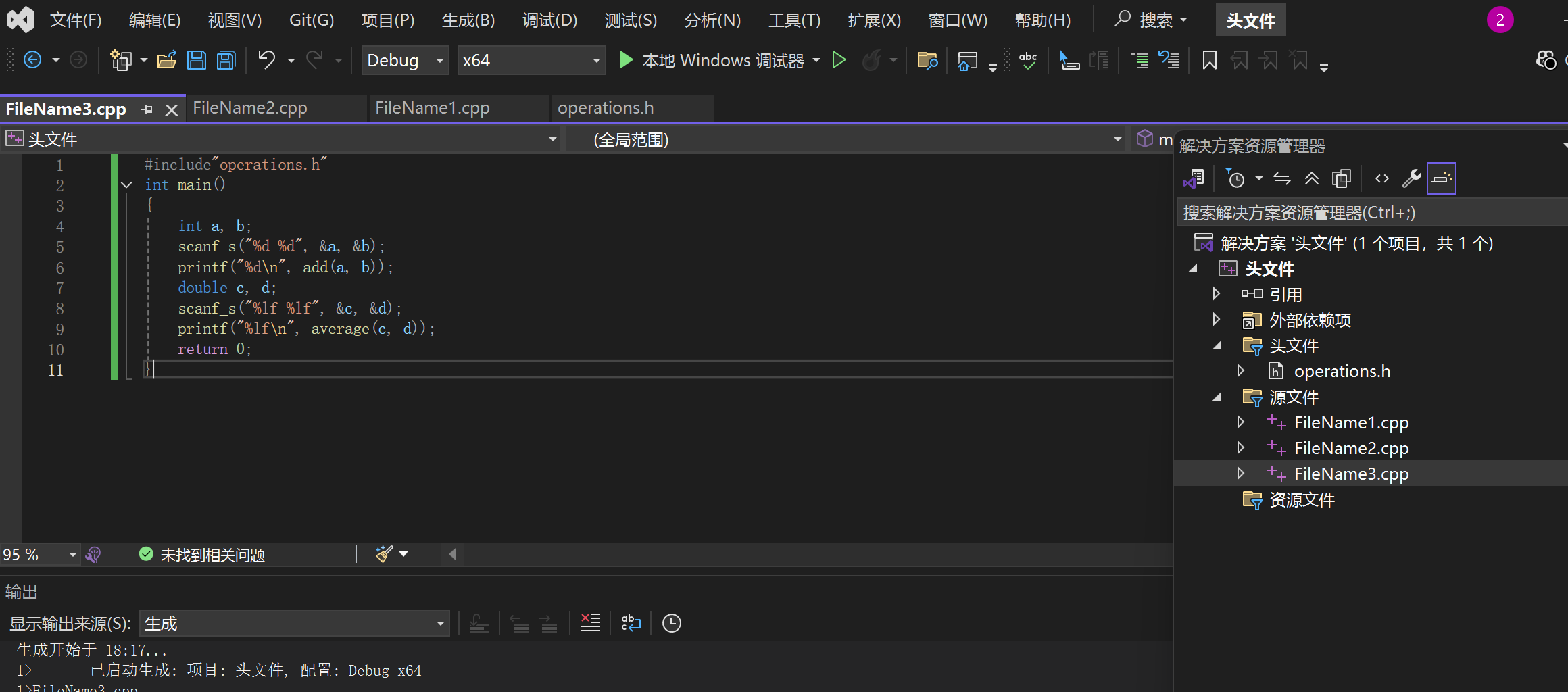Viewport: 1568px width, 692px height.
Task: Click the 搜索 search button in title bar
Action: point(1150,20)
